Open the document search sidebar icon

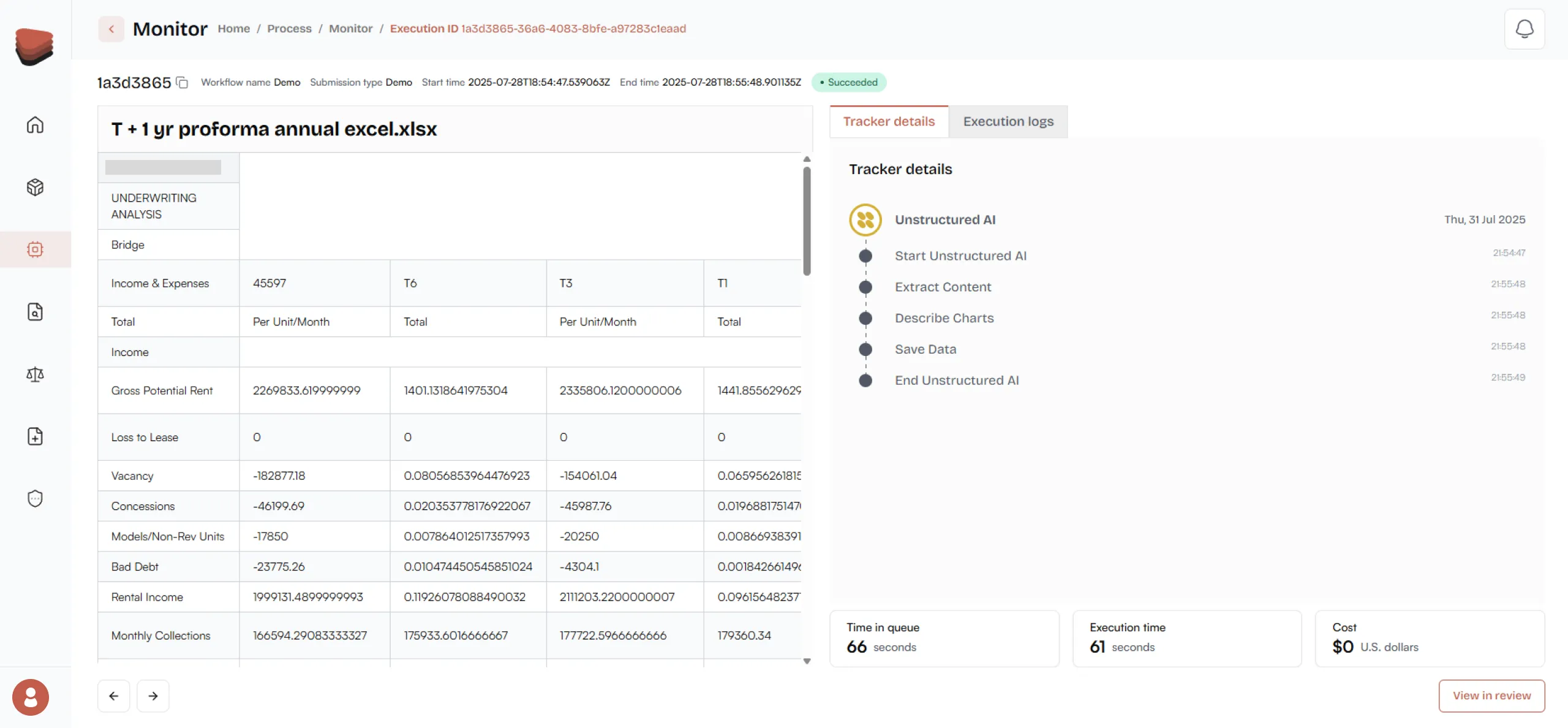[x=35, y=312]
